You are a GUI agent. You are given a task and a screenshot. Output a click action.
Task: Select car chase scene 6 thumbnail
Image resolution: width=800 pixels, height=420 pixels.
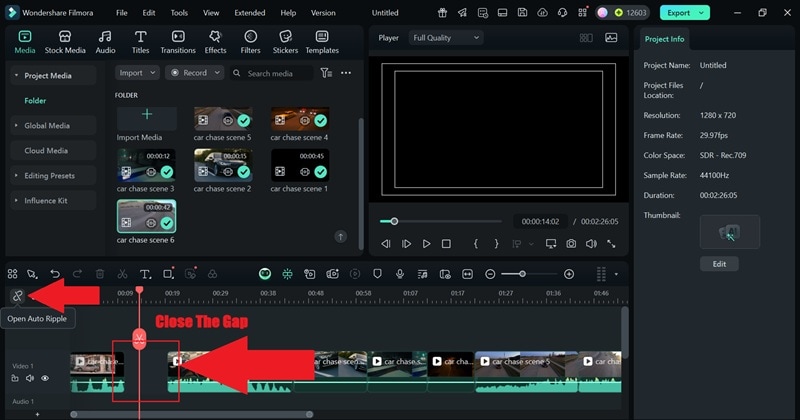coord(146,216)
